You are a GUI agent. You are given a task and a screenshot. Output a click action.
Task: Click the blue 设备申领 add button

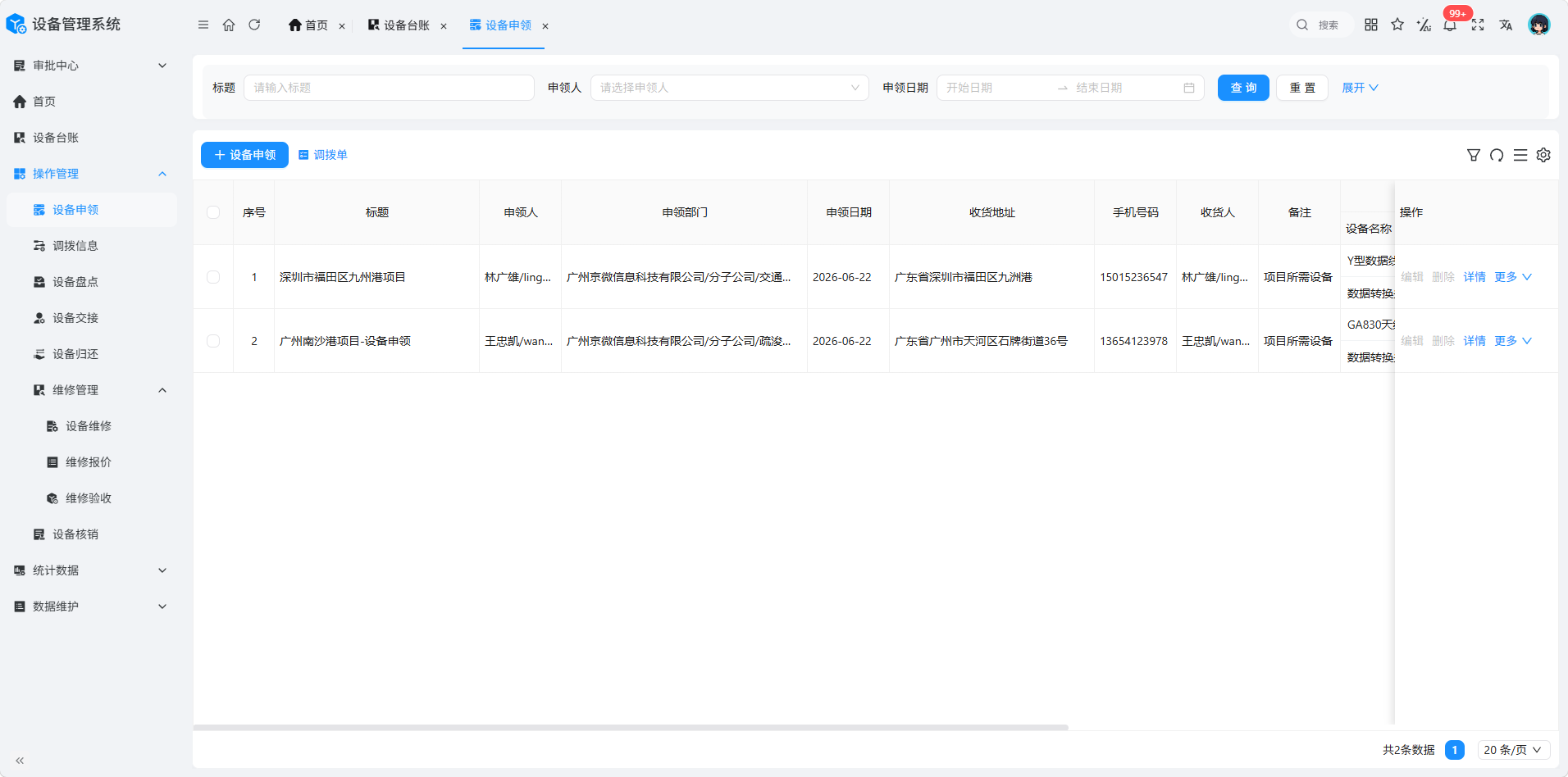coord(244,155)
